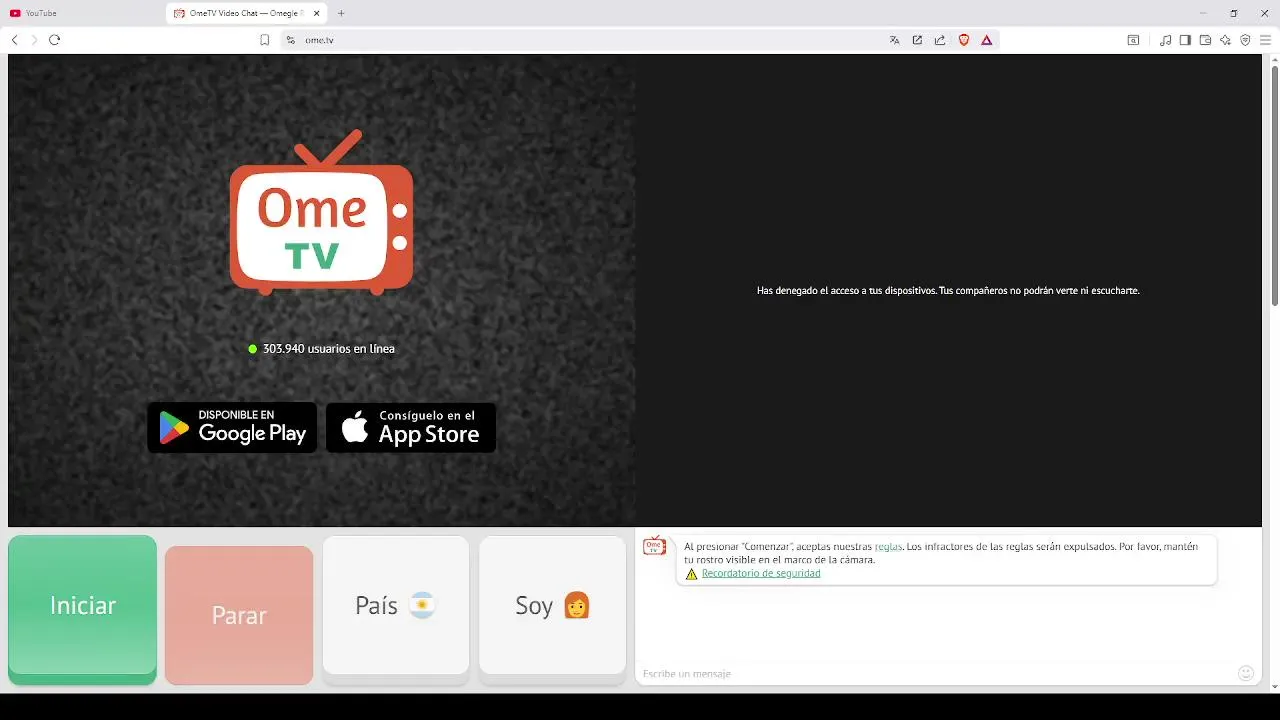Click the open-in-new-window icon in address bar
1280x720 pixels.
[917, 40]
